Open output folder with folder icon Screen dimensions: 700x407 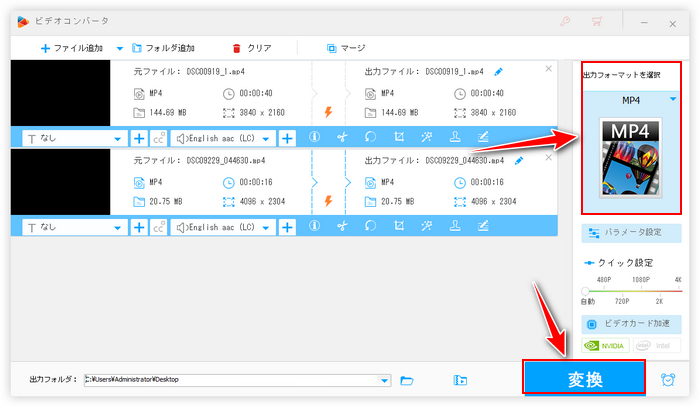407,380
